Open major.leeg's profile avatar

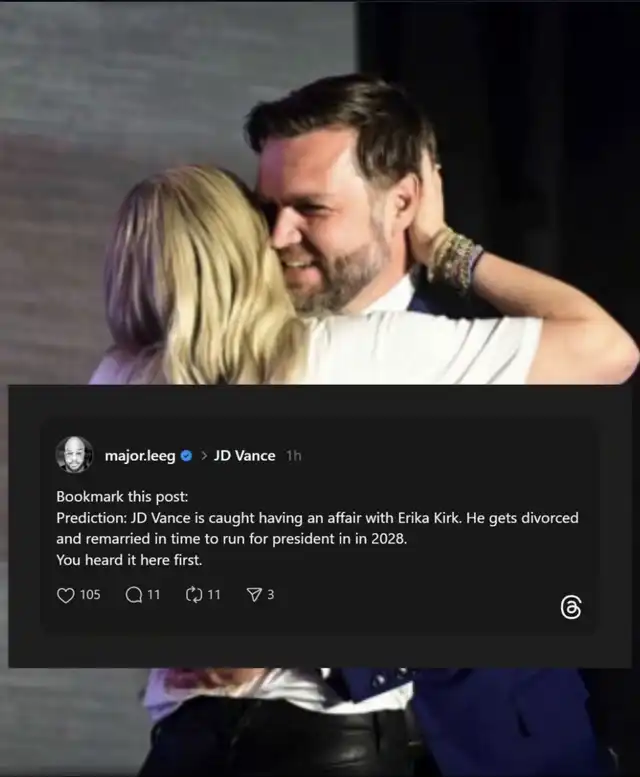(x=74, y=455)
